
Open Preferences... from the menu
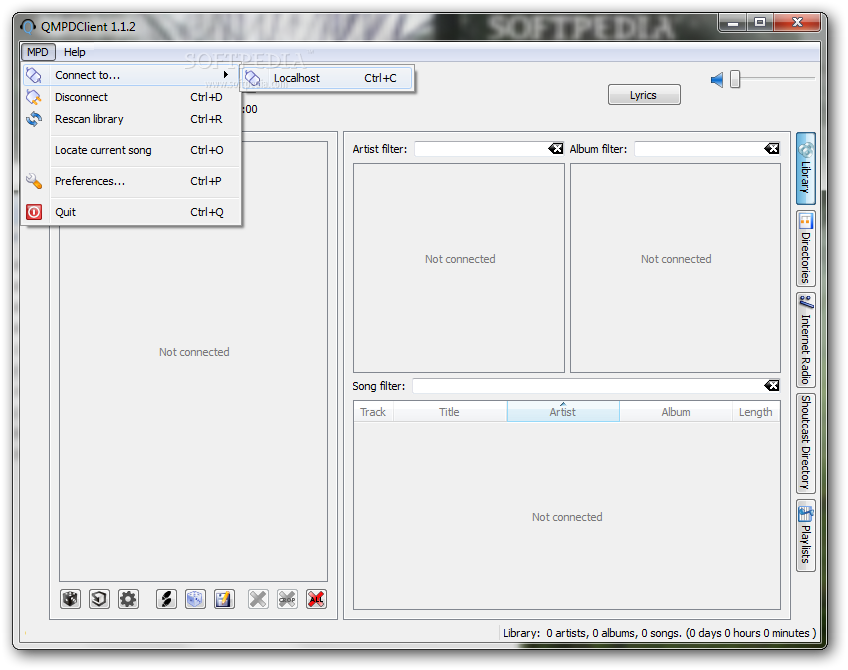pos(131,181)
